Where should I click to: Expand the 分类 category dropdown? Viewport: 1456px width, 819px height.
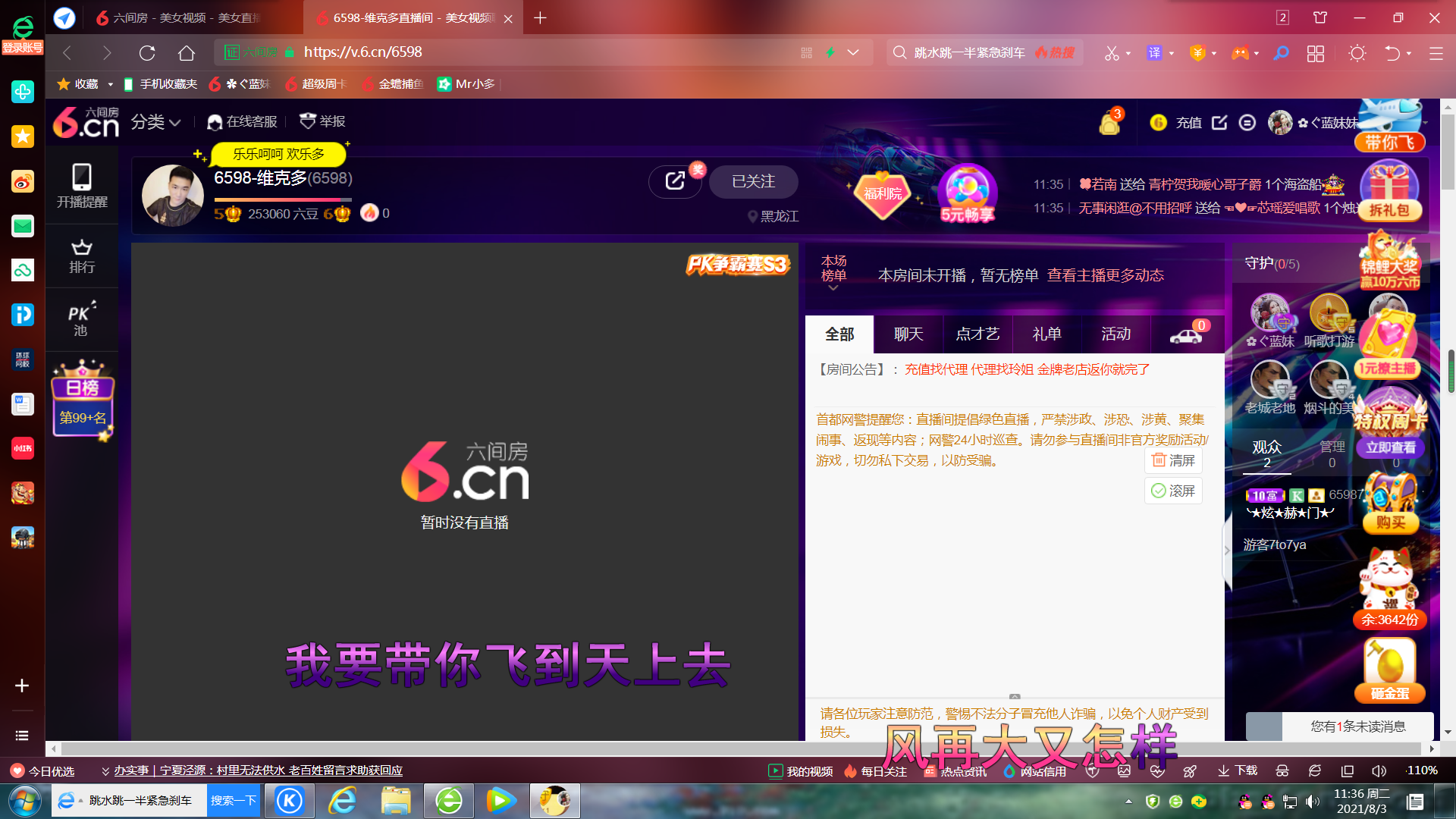(155, 121)
